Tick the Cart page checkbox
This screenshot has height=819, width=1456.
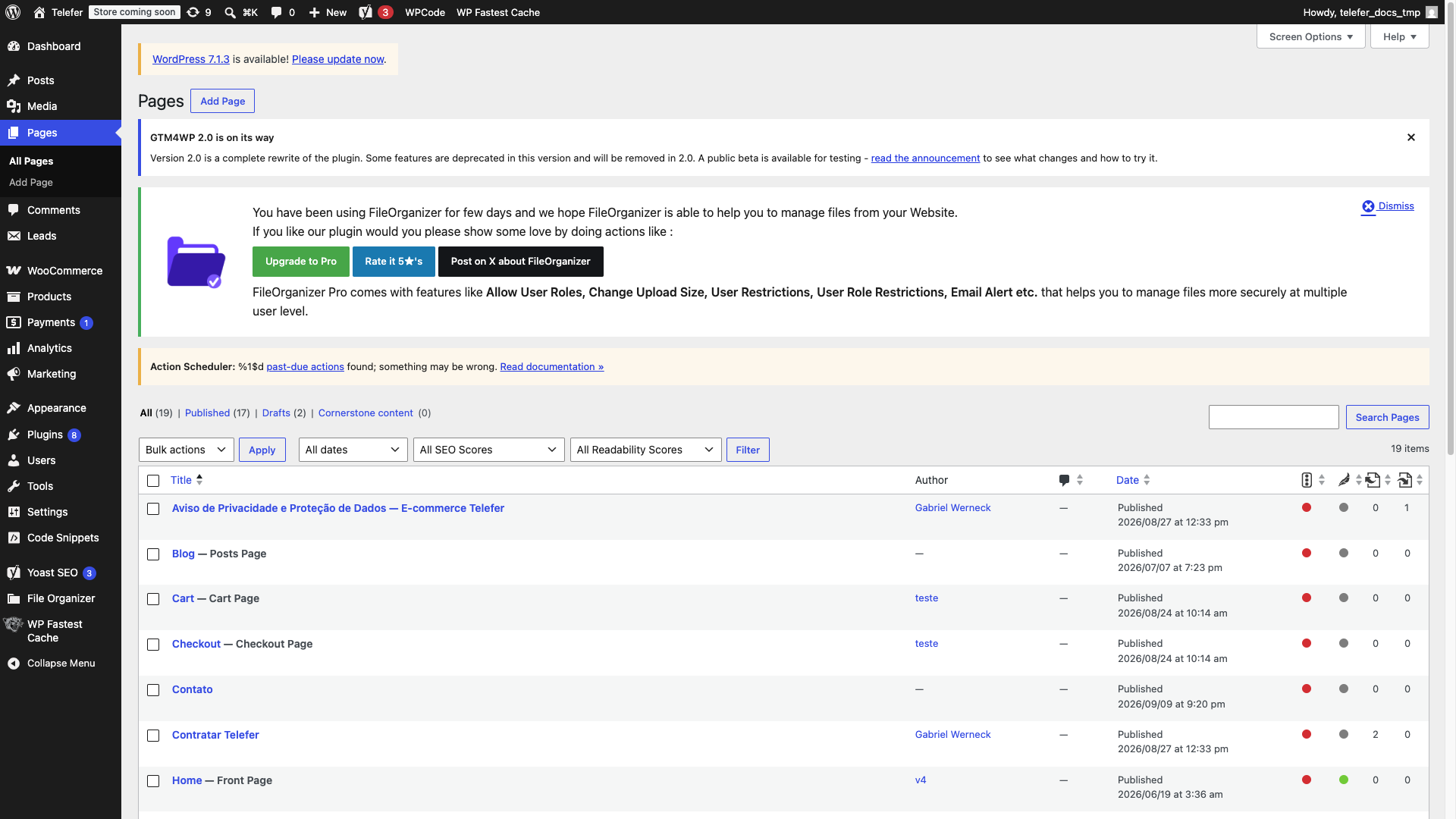[153, 599]
